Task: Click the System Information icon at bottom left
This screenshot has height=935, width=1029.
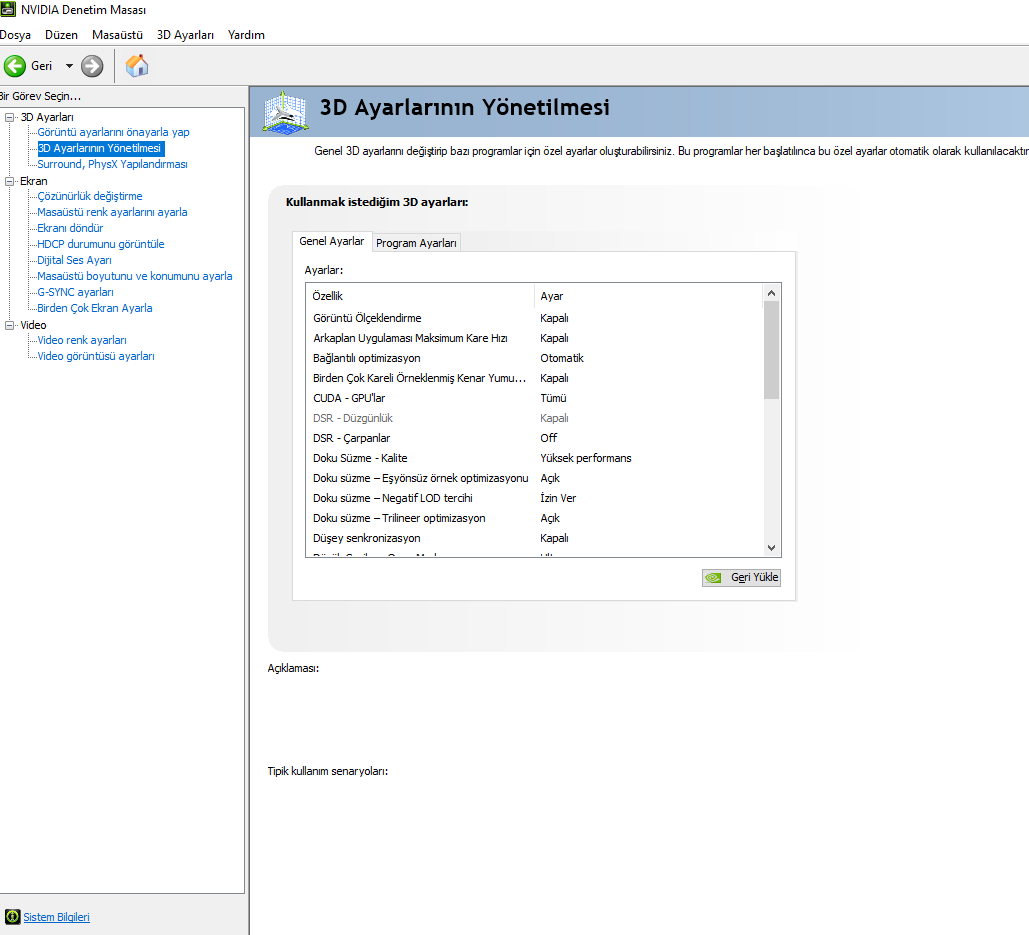Action: pos(12,917)
